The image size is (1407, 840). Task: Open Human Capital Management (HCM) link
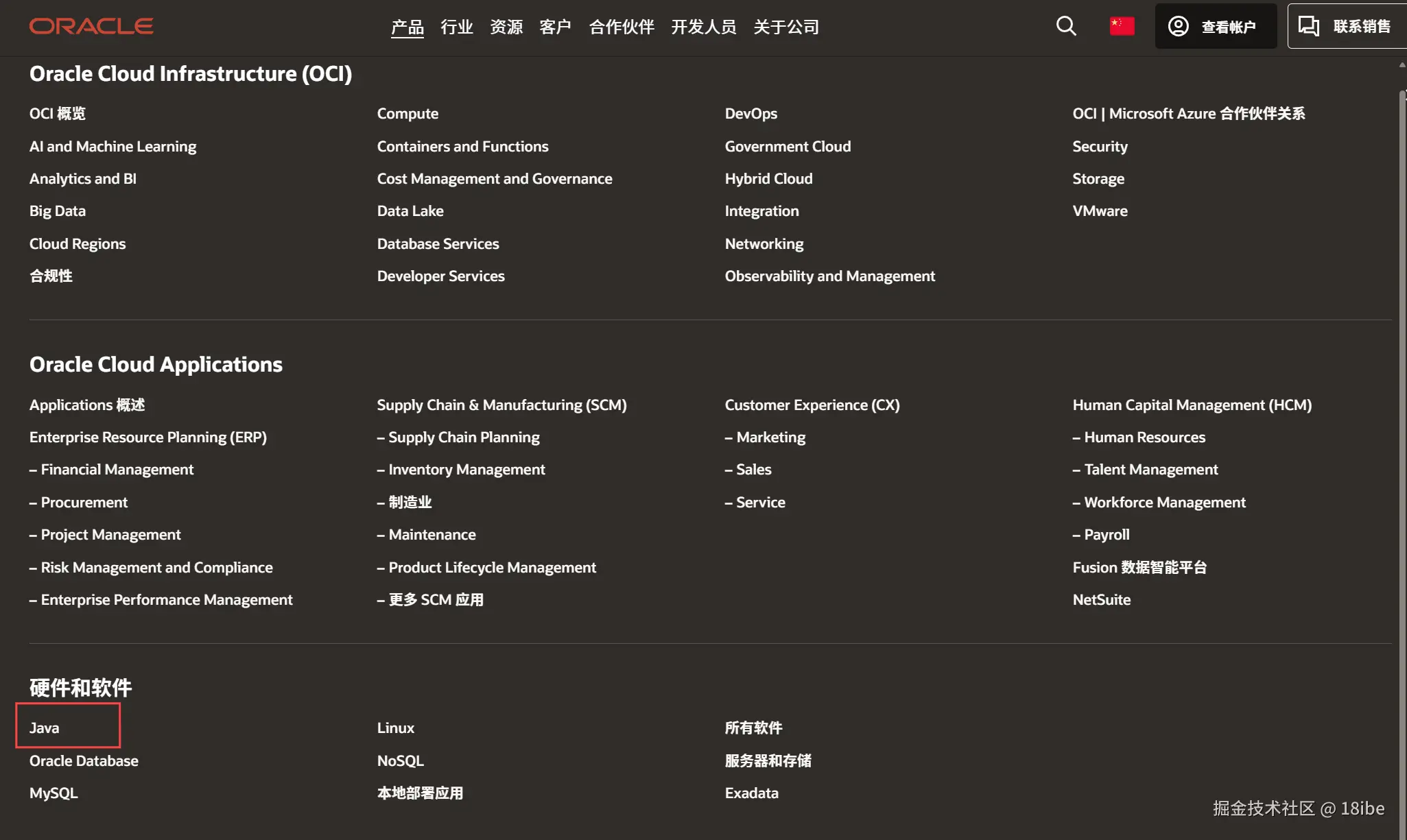point(1192,405)
